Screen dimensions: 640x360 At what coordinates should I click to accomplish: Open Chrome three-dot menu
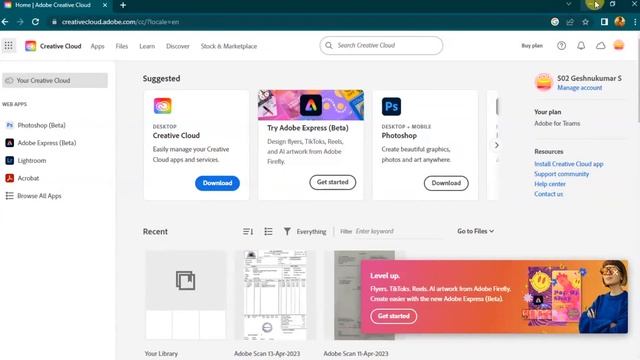(635, 22)
